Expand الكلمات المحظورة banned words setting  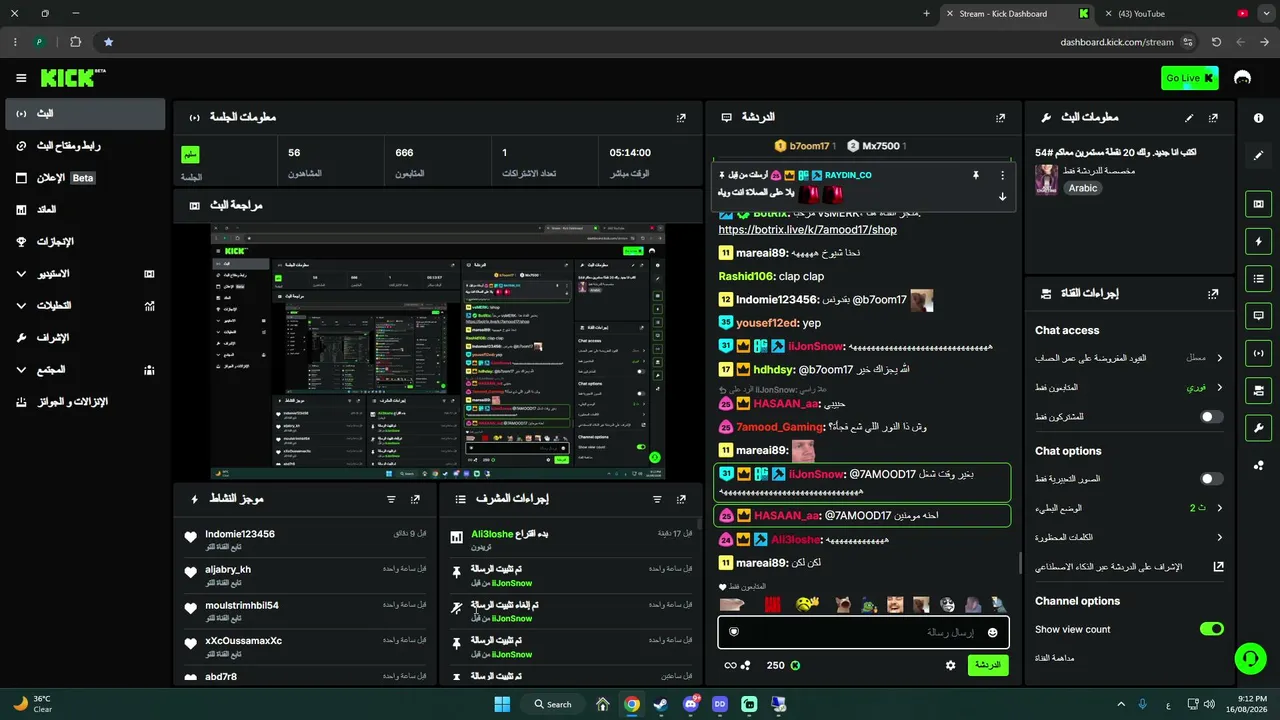pyautogui.click(x=1129, y=537)
